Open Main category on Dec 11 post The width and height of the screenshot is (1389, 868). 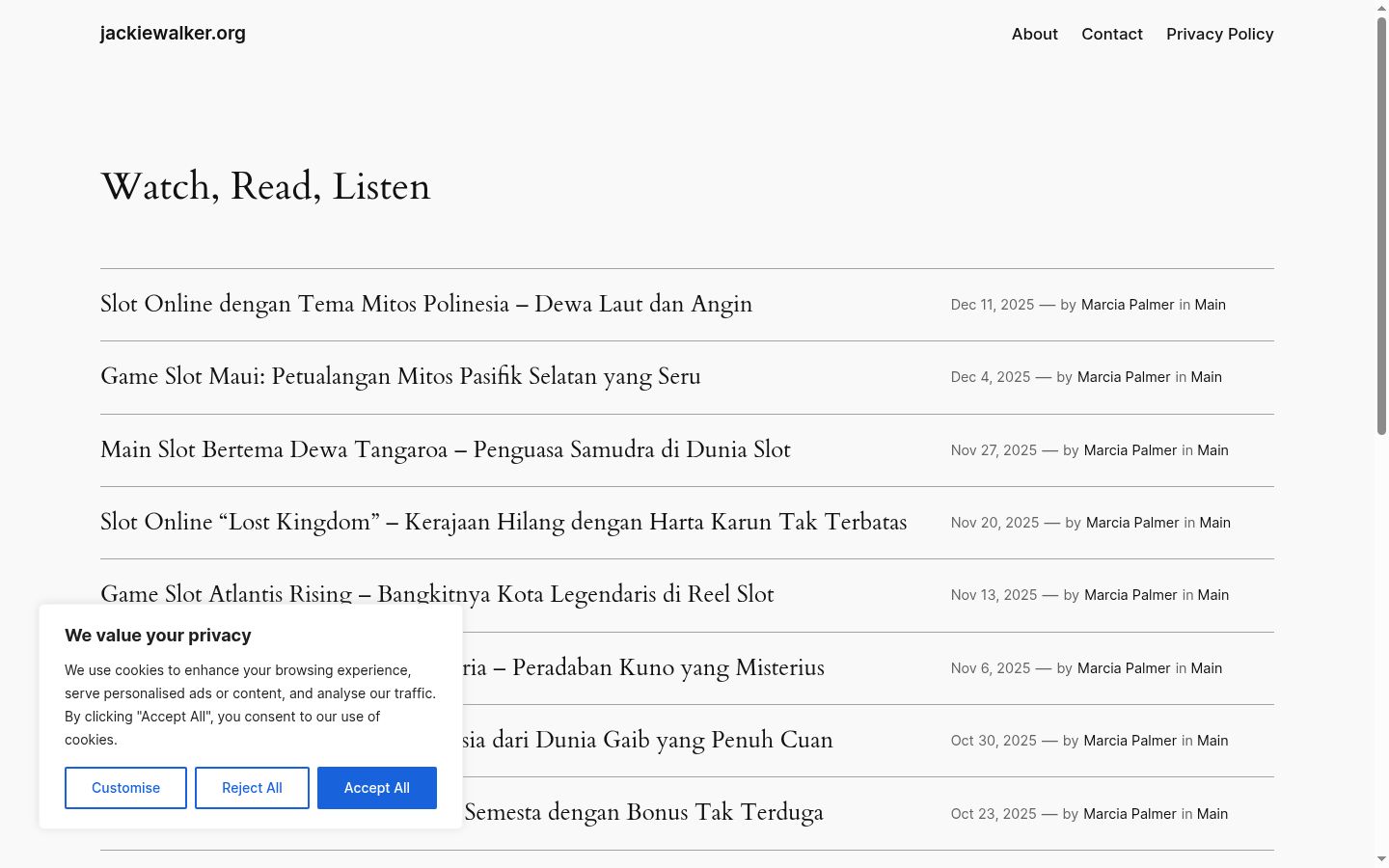coord(1211,305)
